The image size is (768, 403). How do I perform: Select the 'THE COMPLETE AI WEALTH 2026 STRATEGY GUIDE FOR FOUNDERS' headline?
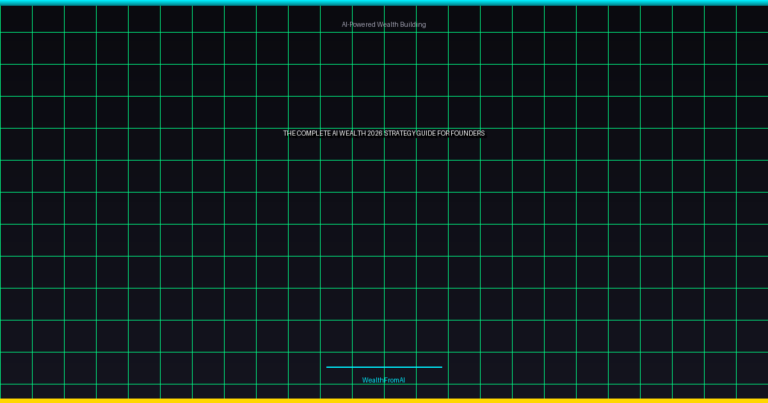(384, 133)
